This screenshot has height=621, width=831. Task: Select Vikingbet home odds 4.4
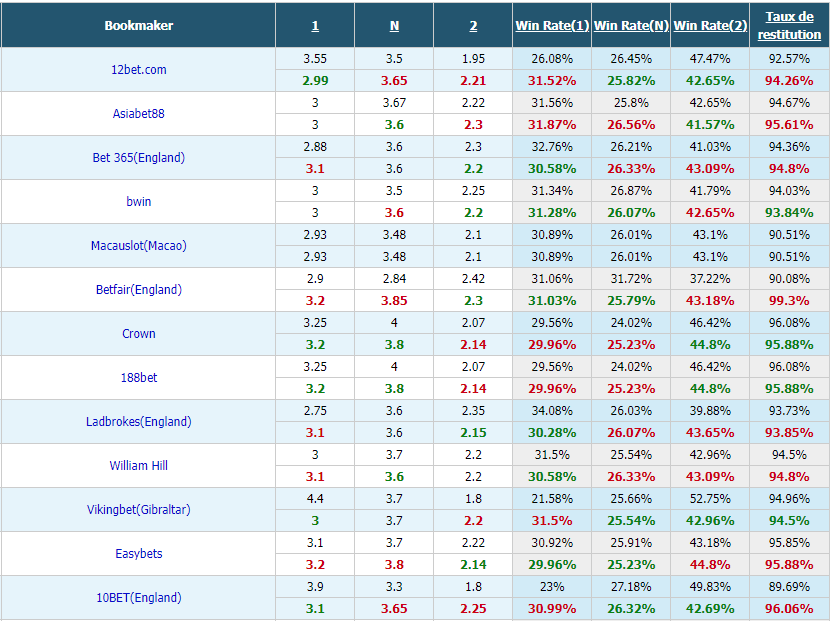pos(315,499)
